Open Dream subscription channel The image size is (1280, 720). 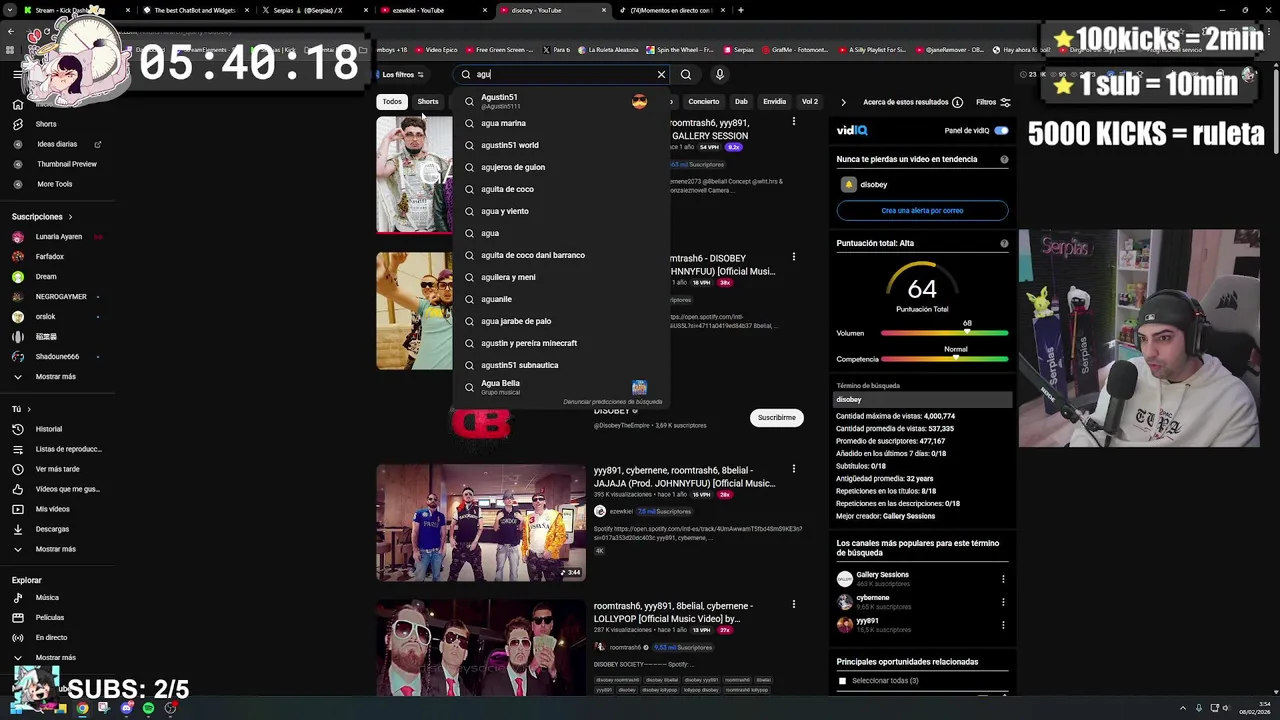tap(35, 277)
